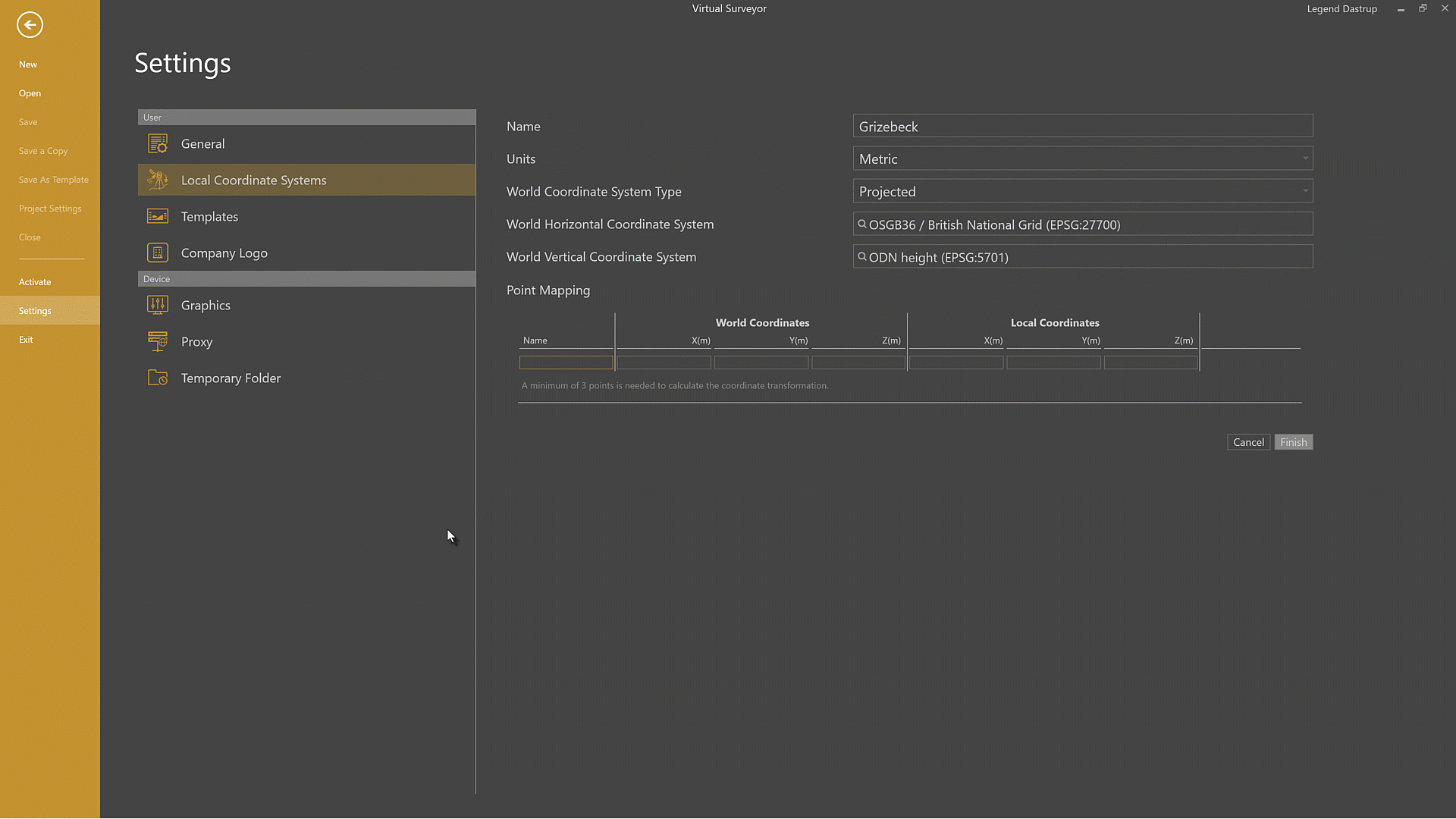The image size is (1456, 819).
Task: Click the Templates image icon
Action: [x=157, y=216]
